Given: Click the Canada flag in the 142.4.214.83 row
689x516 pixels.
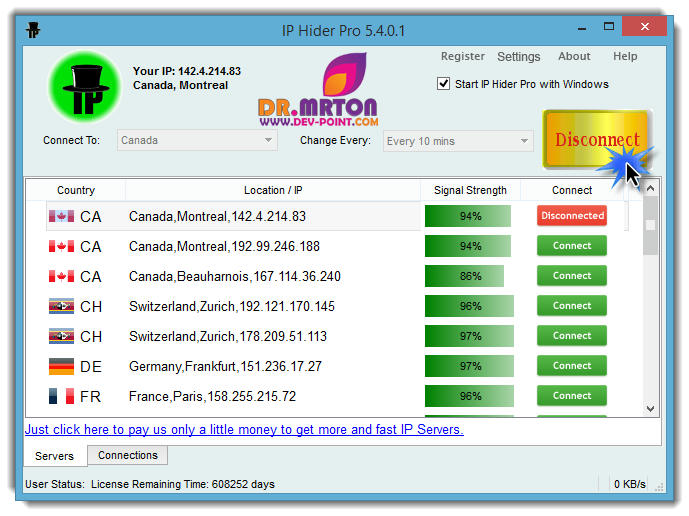Looking at the screenshot, I should point(61,216).
